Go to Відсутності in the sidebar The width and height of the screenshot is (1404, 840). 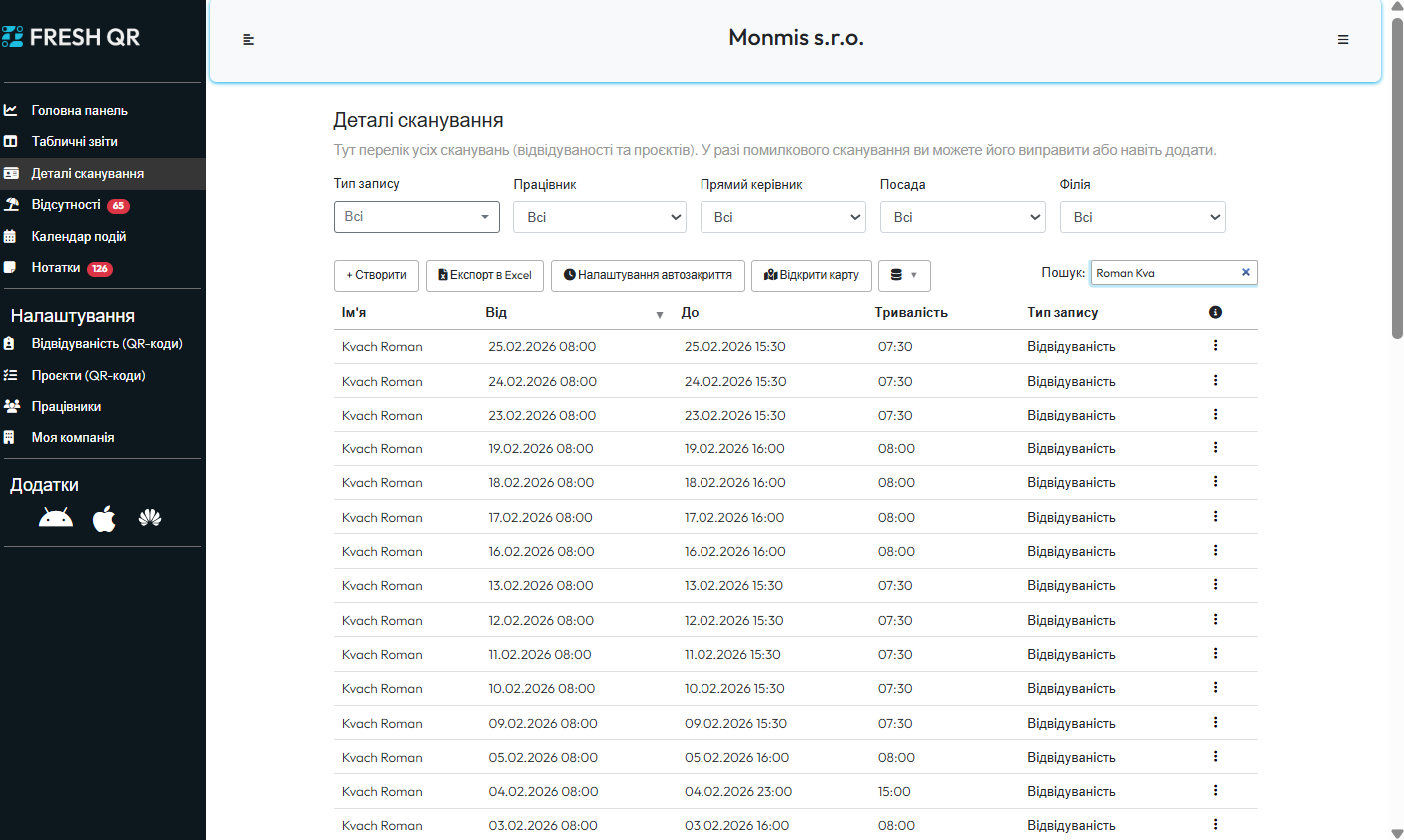(x=66, y=205)
